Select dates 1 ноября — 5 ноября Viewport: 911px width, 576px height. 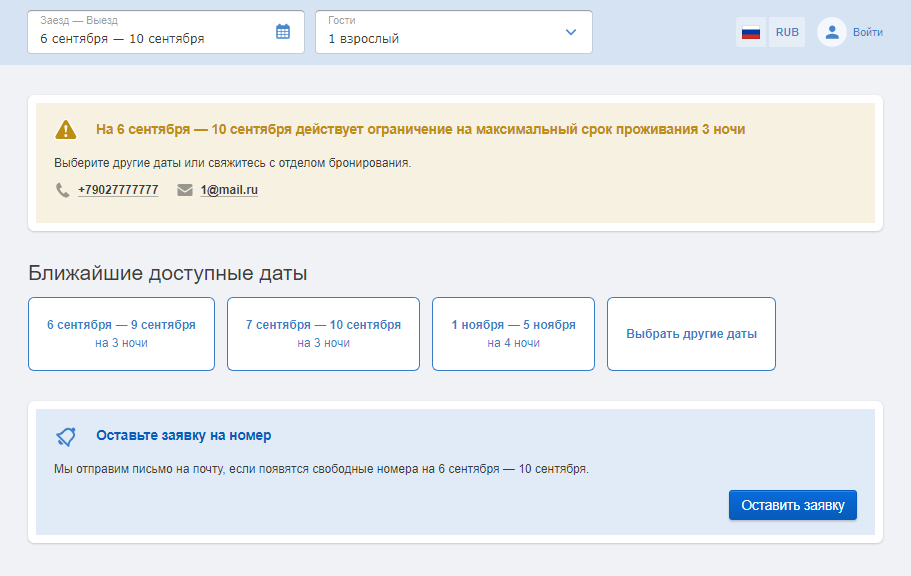(x=513, y=334)
